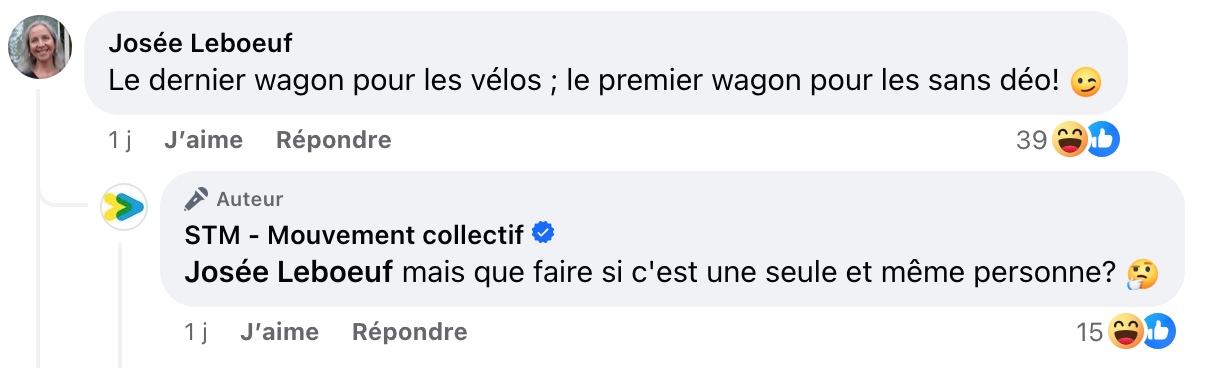Open the 1 j timestamp of STM's reply
This screenshot has width=1214, height=368.
click(x=196, y=331)
